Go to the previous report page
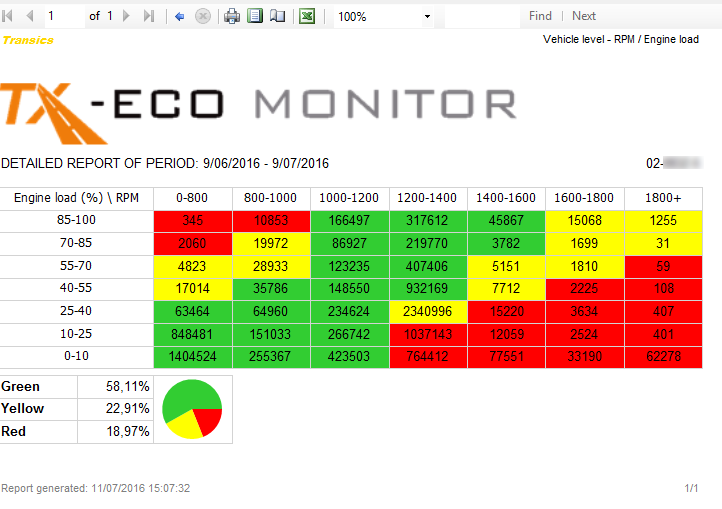722x509 pixels. point(29,16)
